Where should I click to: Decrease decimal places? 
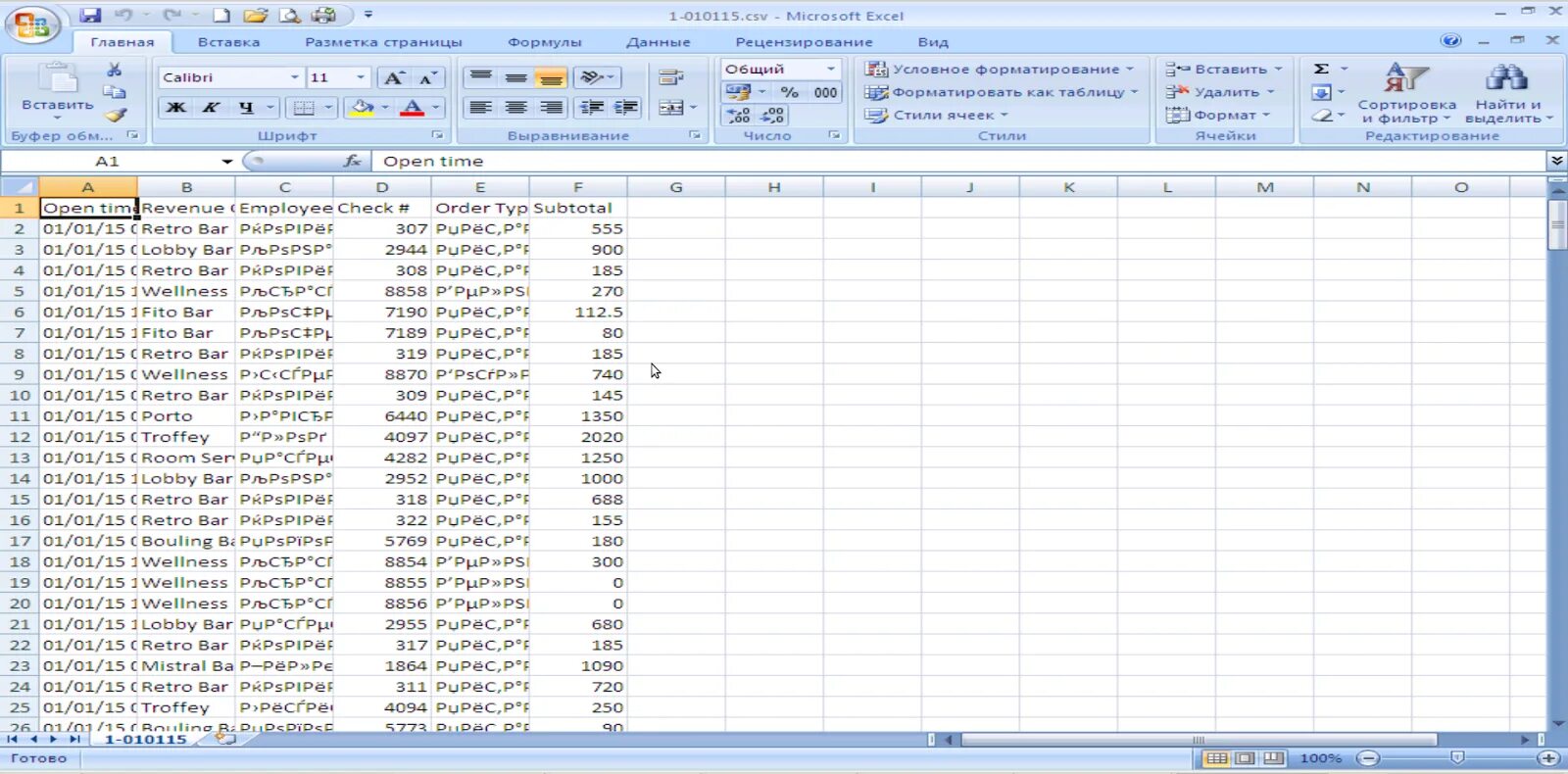772,115
